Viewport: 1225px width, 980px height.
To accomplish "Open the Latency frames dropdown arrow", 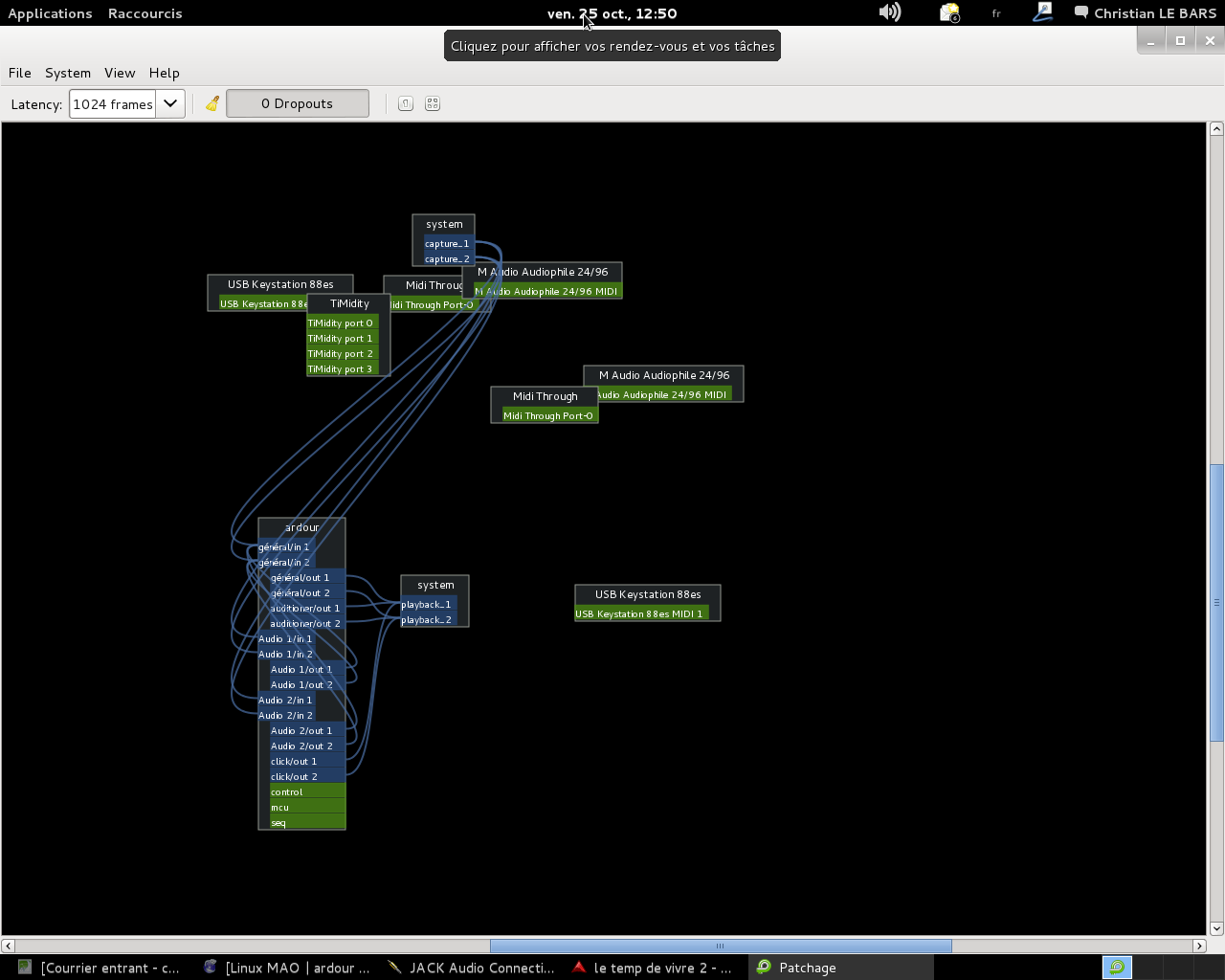I will (x=170, y=103).
